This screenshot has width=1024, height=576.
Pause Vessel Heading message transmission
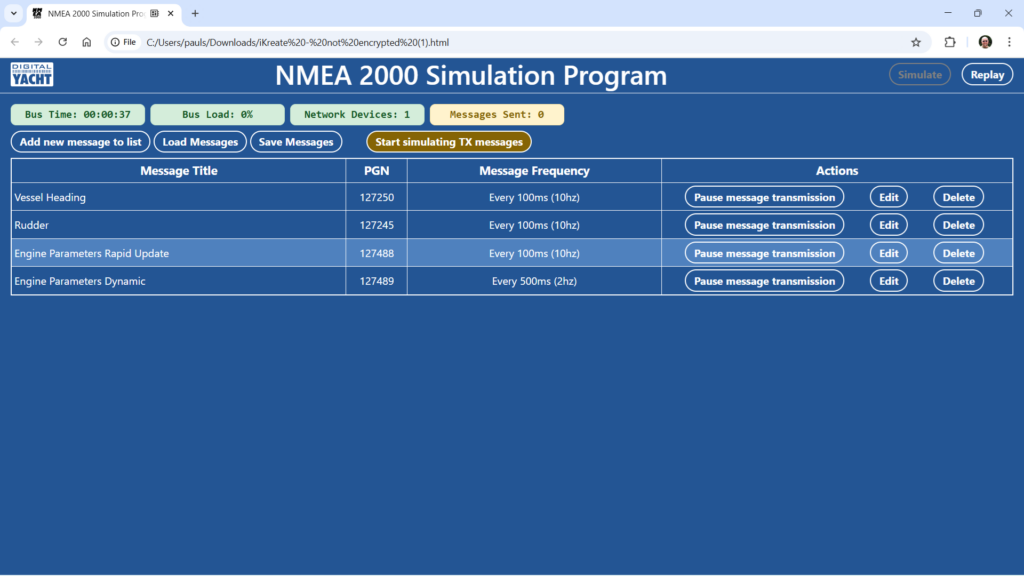[764, 197]
